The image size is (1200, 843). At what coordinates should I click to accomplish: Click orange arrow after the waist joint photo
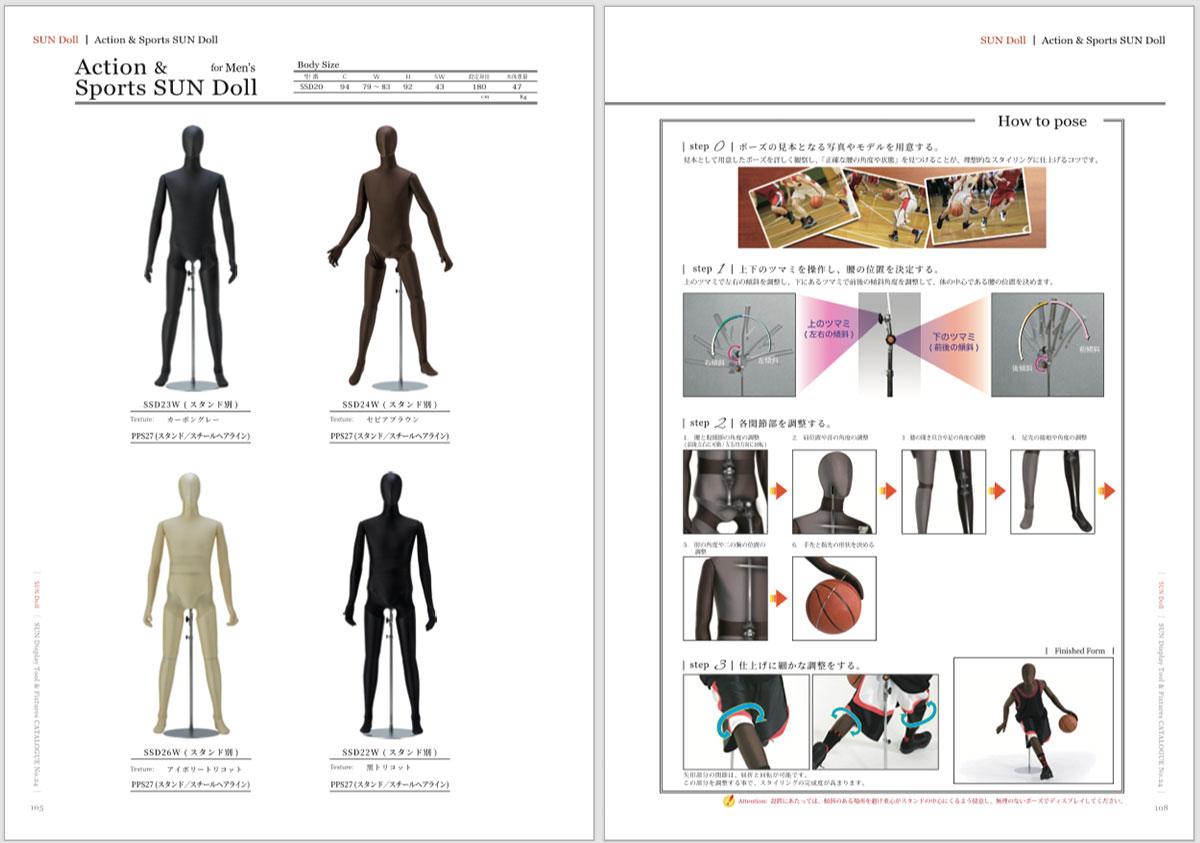click(779, 491)
